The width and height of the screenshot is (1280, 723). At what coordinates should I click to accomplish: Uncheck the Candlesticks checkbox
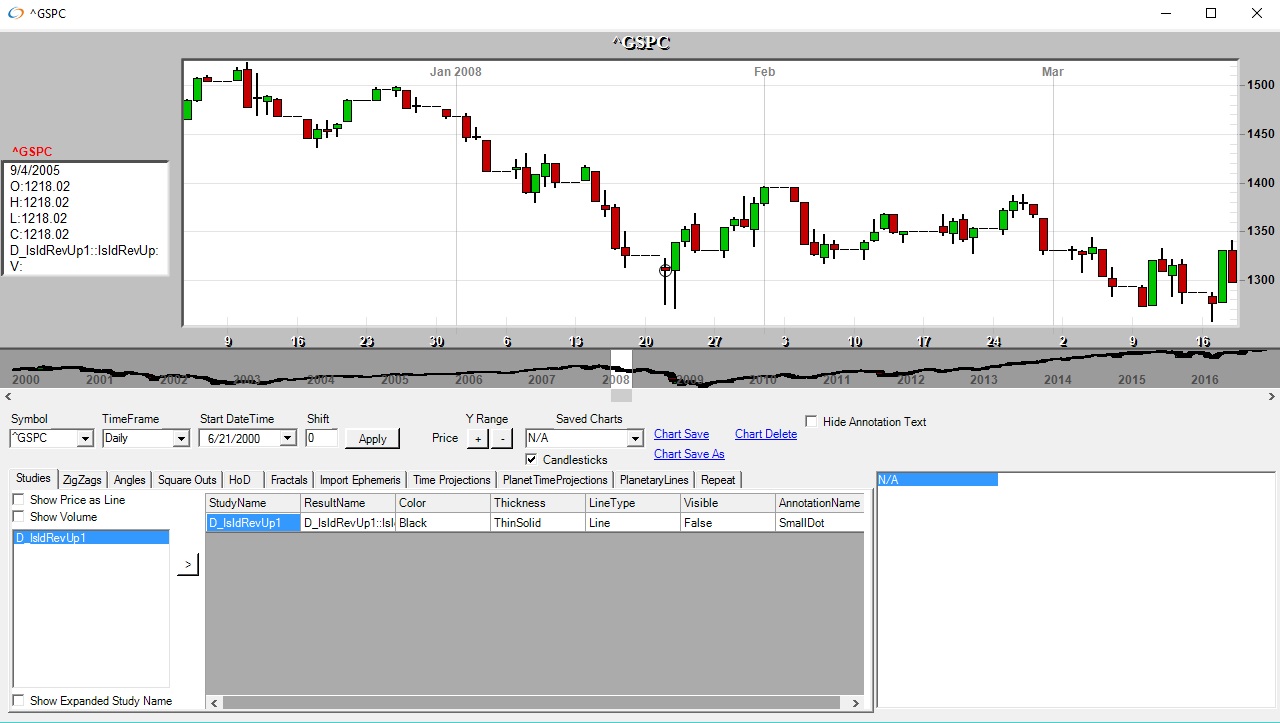pyautogui.click(x=531, y=459)
